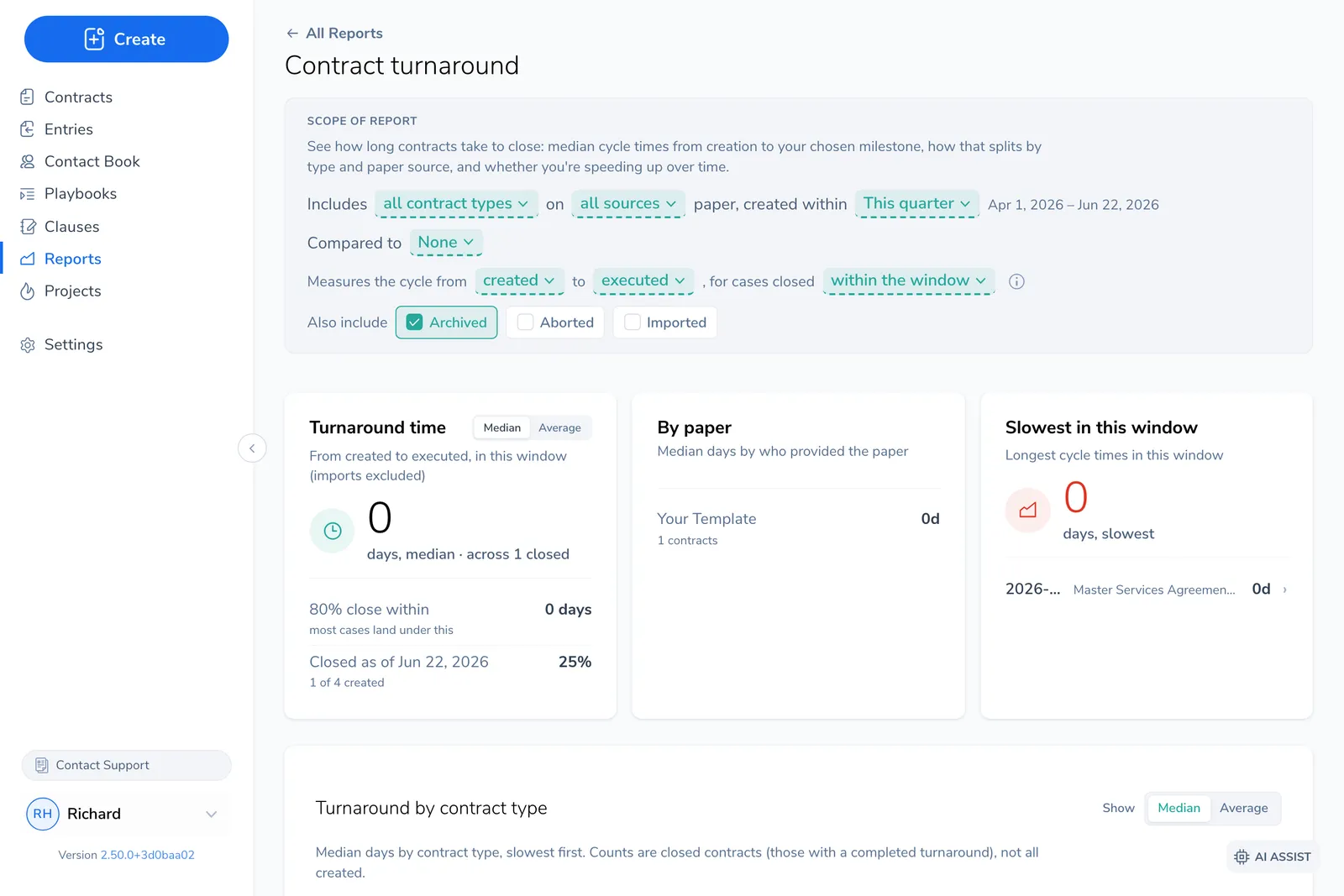Change the cycle end from executed

click(643, 281)
